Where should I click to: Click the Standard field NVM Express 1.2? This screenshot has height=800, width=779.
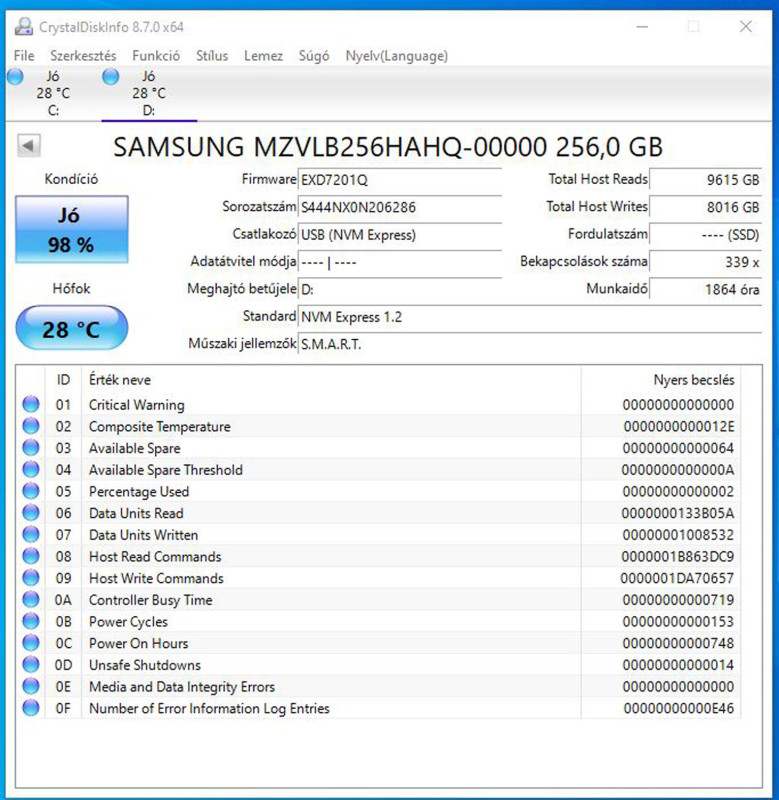tap(530, 317)
